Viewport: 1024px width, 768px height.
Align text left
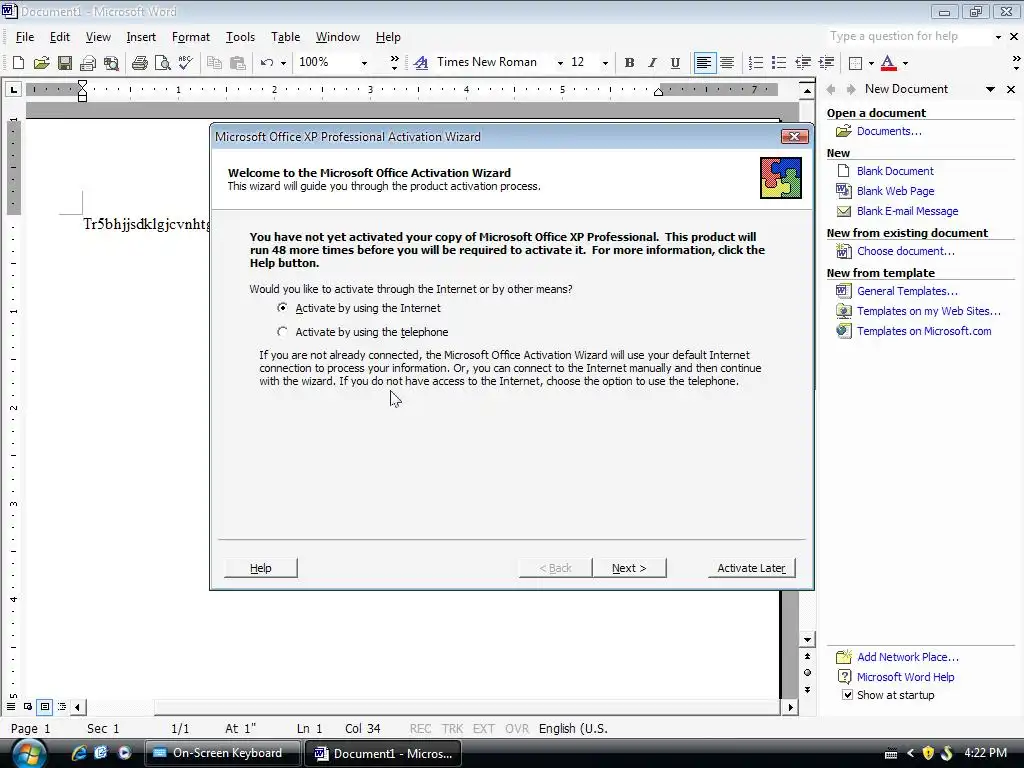[704, 63]
